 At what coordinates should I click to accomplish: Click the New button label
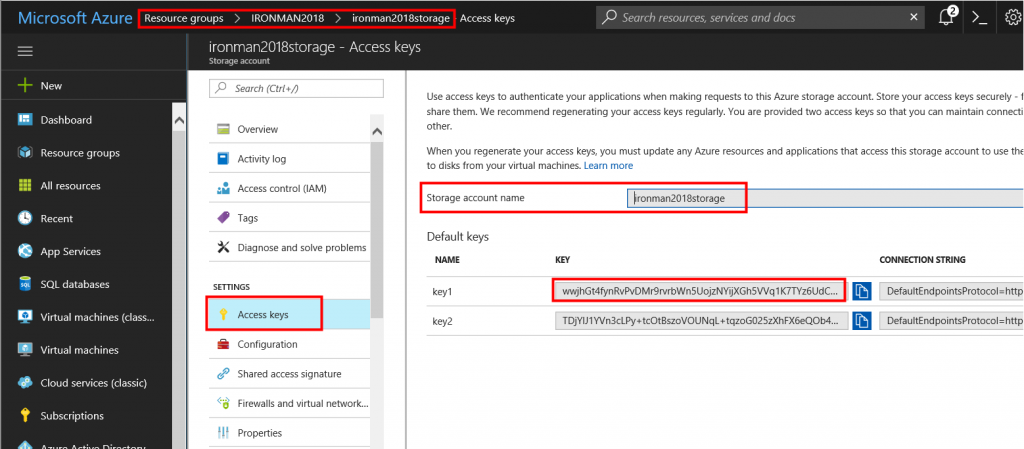point(52,85)
